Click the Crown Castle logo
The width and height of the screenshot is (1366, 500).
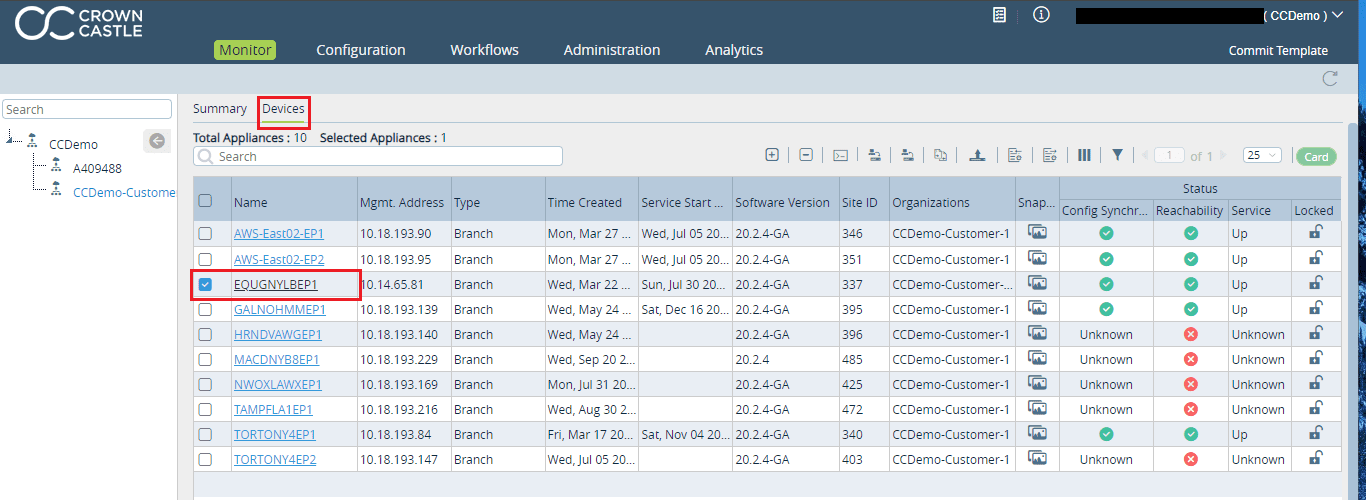point(79,24)
